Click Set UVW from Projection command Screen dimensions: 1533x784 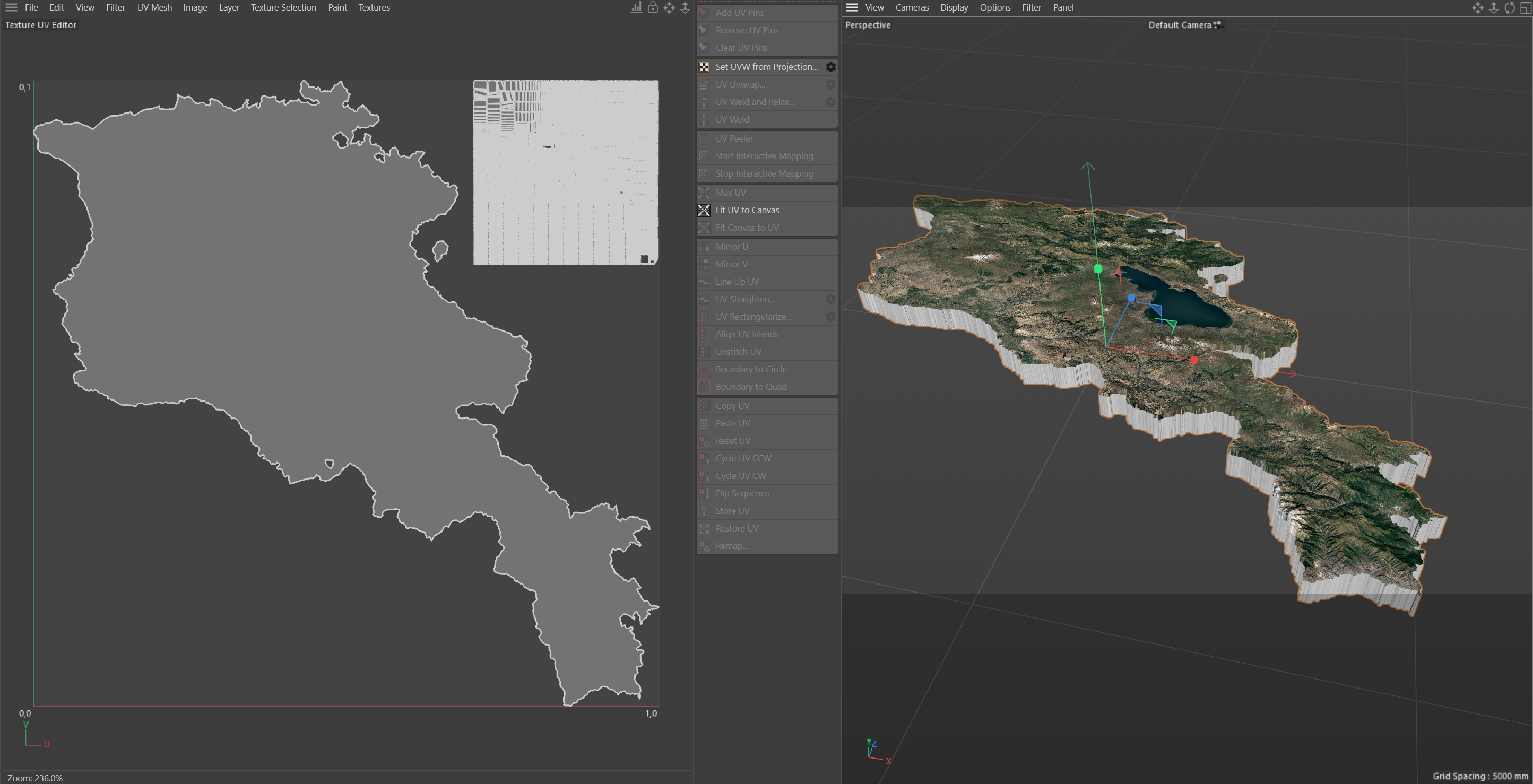click(766, 67)
